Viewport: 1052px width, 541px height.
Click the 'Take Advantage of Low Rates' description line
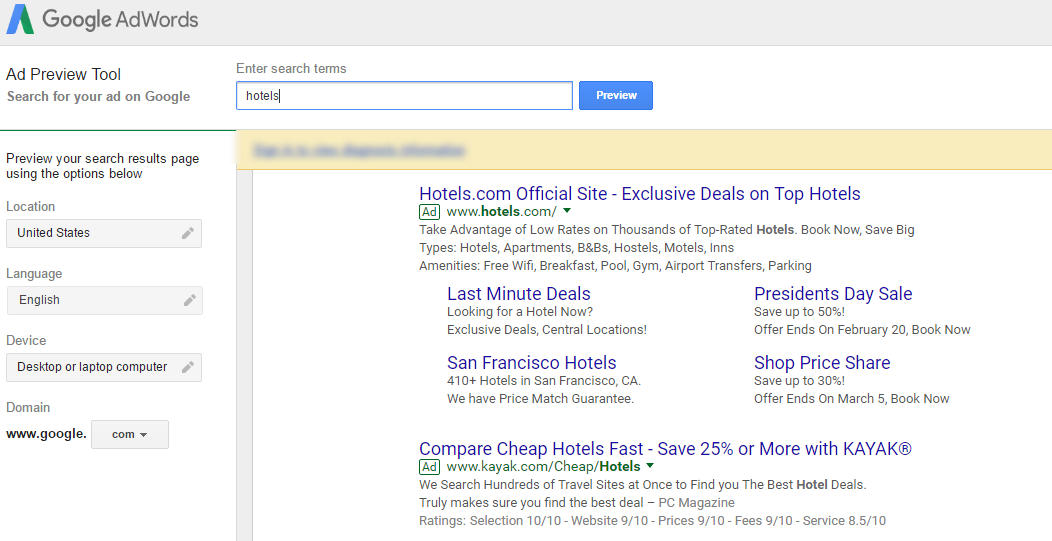[x=667, y=230]
